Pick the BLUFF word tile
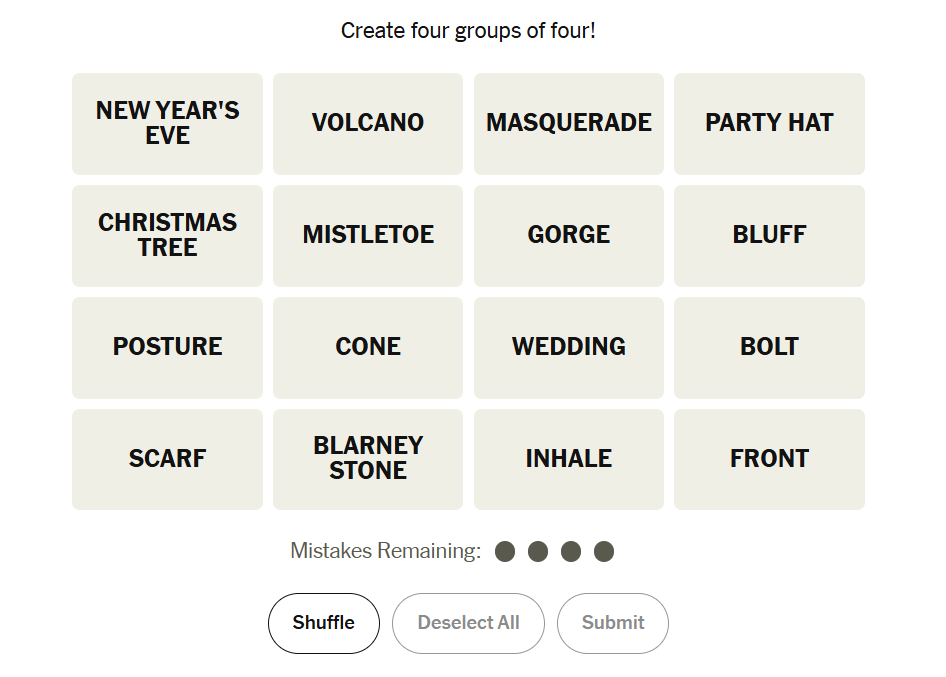This screenshot has width=946, height=677. pyautogui.click(x=769, y=235)
